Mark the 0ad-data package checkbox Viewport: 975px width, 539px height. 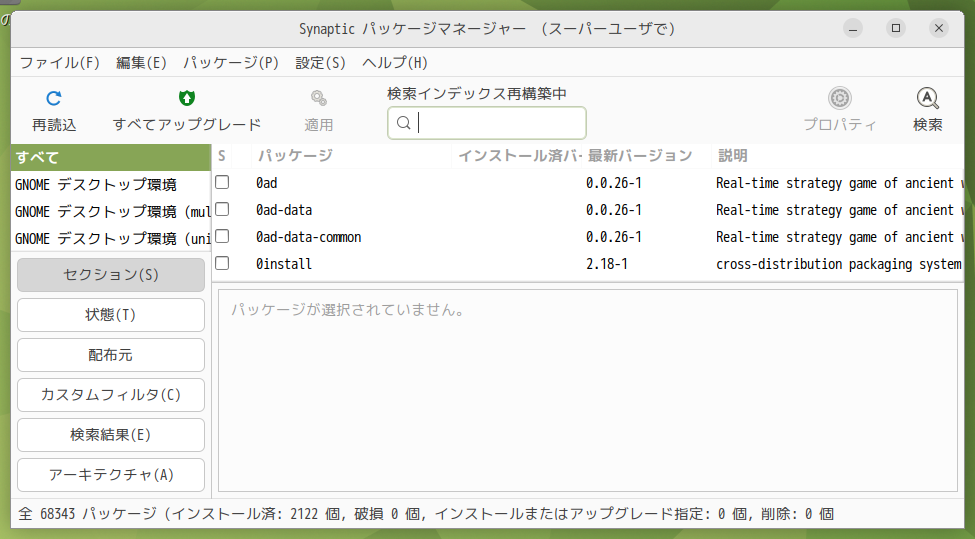click(222, 210)
